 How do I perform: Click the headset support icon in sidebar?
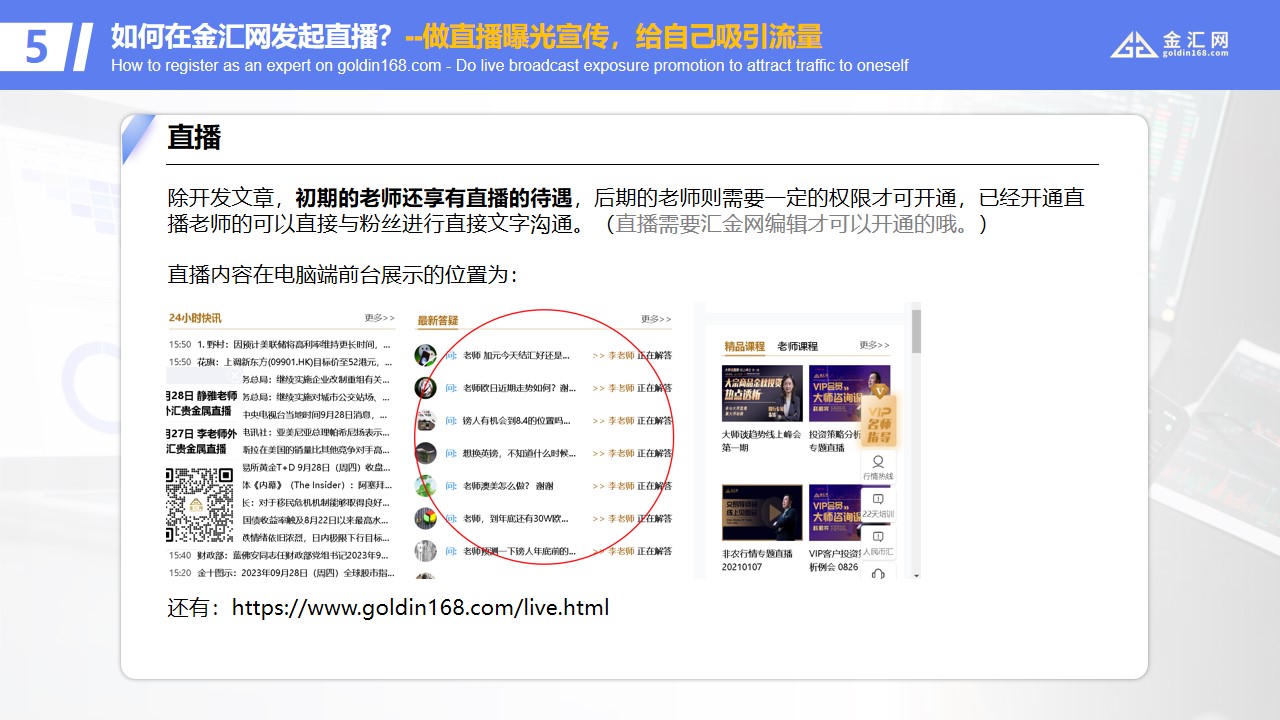click(x=878, y=572)
